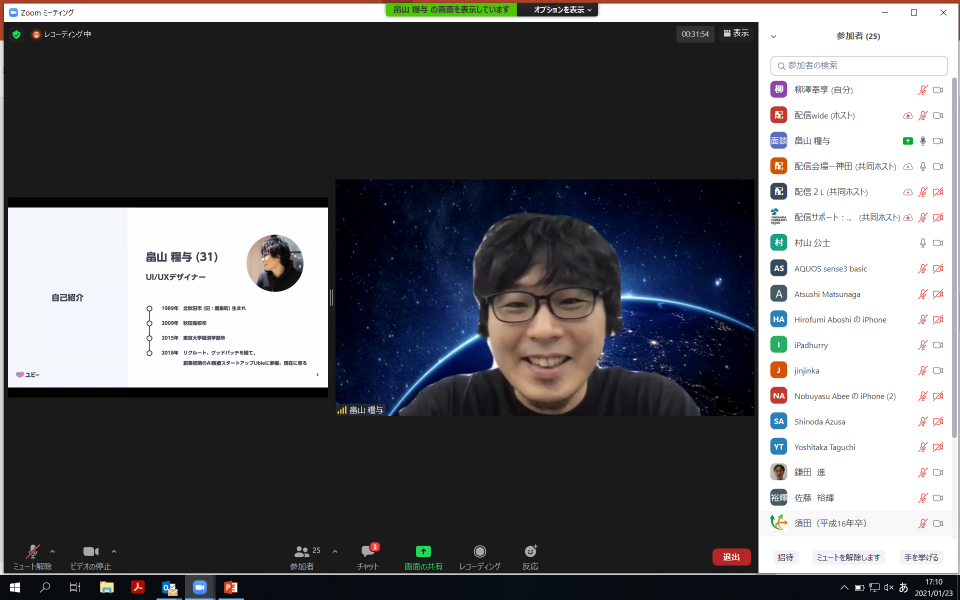Click the Task View taskbar icon
Image resolution: width=960 pixels, height=600 pixels.
[x=75, y=587]
